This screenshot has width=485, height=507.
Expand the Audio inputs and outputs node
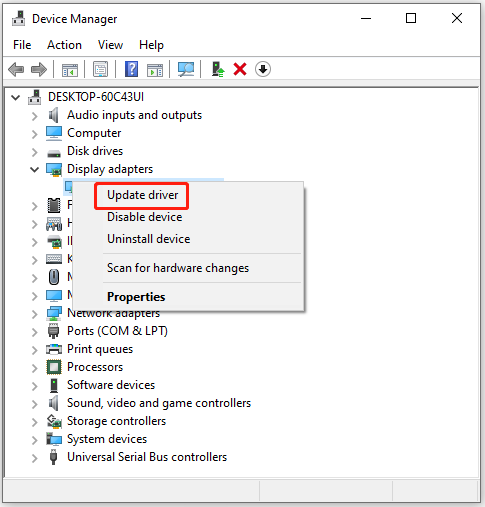coord(34,116)
